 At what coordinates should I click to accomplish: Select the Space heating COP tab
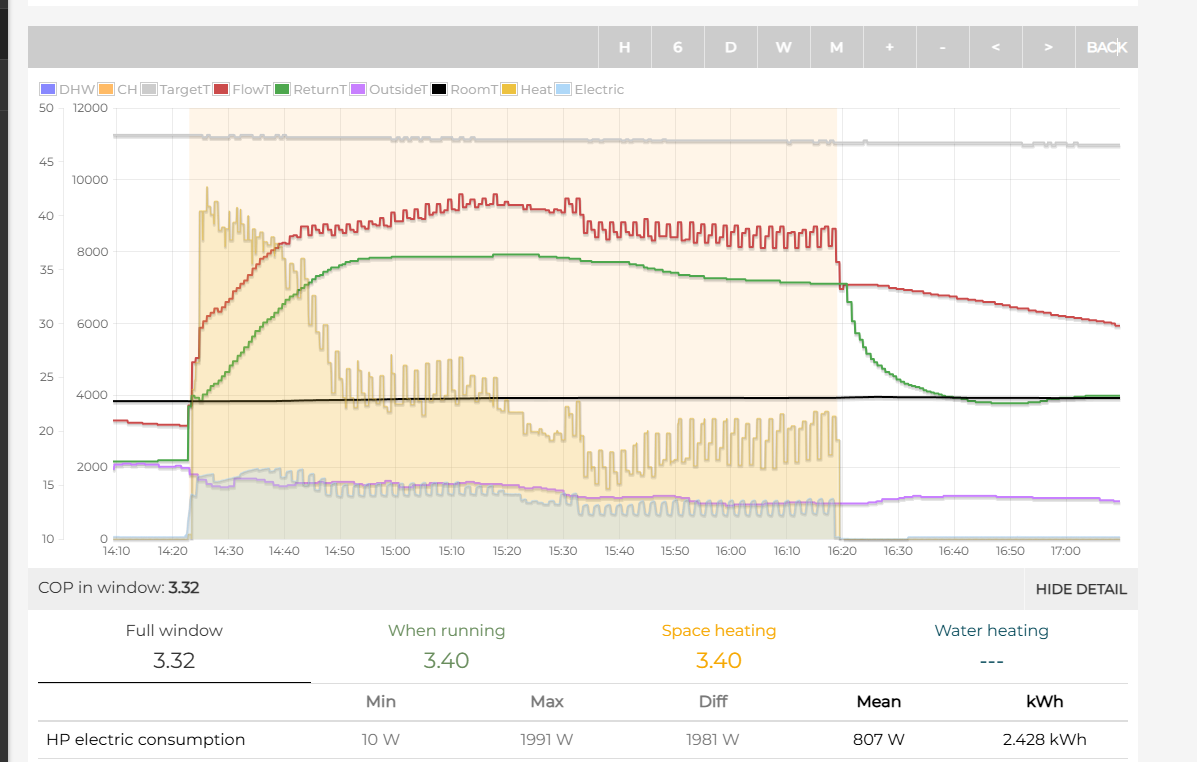[718, 645]
